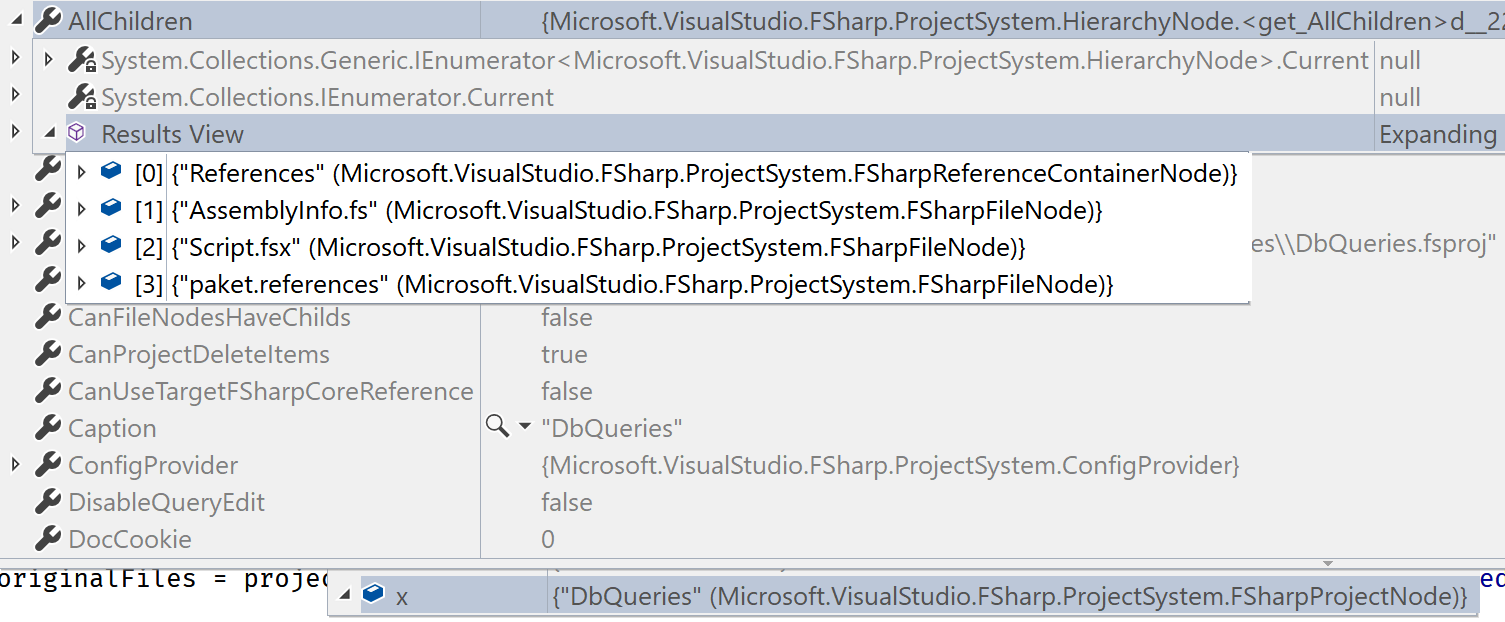Image resolution: width=1505 pixels, height=622 pixels.
Task: Click the CanProjectDeleteItems property name
Action: tap(199, 355)
